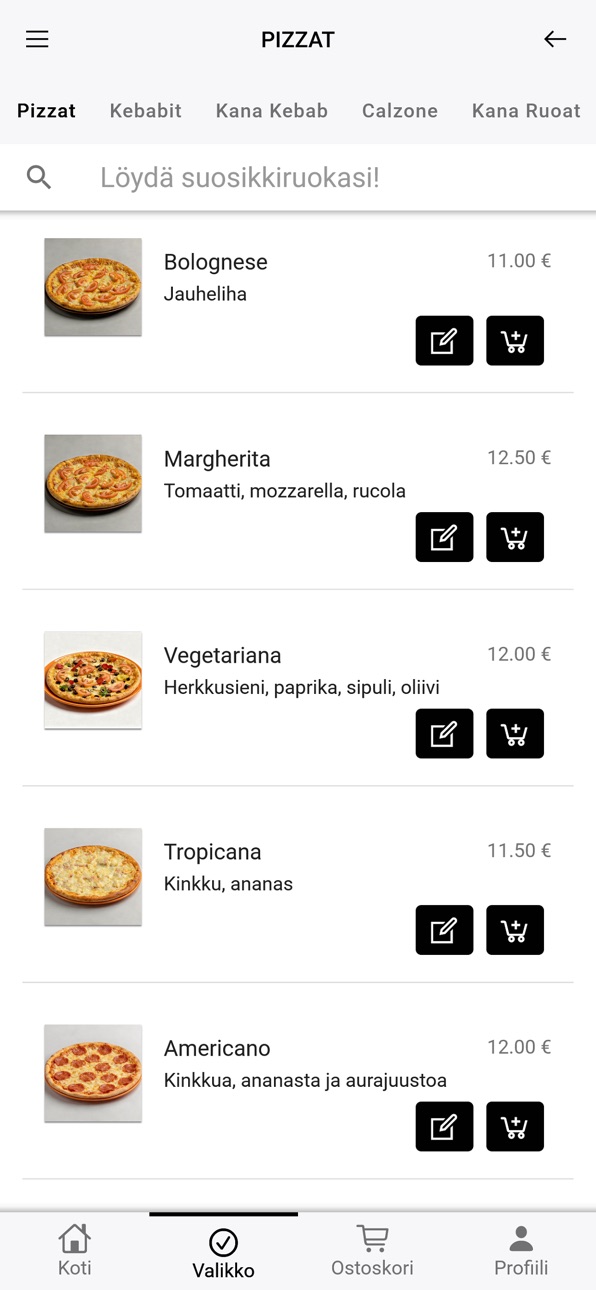Go to Koti home tab
The width and height of the screenshot is (596, 1290).
coord(75,1251)
